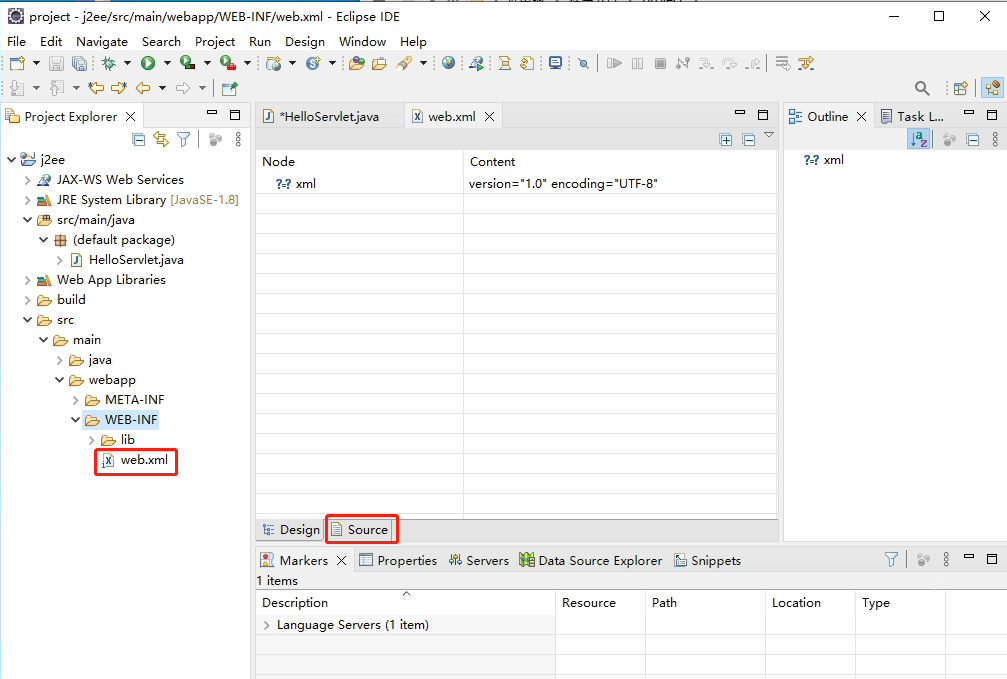Click Project Explorer filter funnel icon
Viewport: 1007px width, 679px height.
[184, 139]
